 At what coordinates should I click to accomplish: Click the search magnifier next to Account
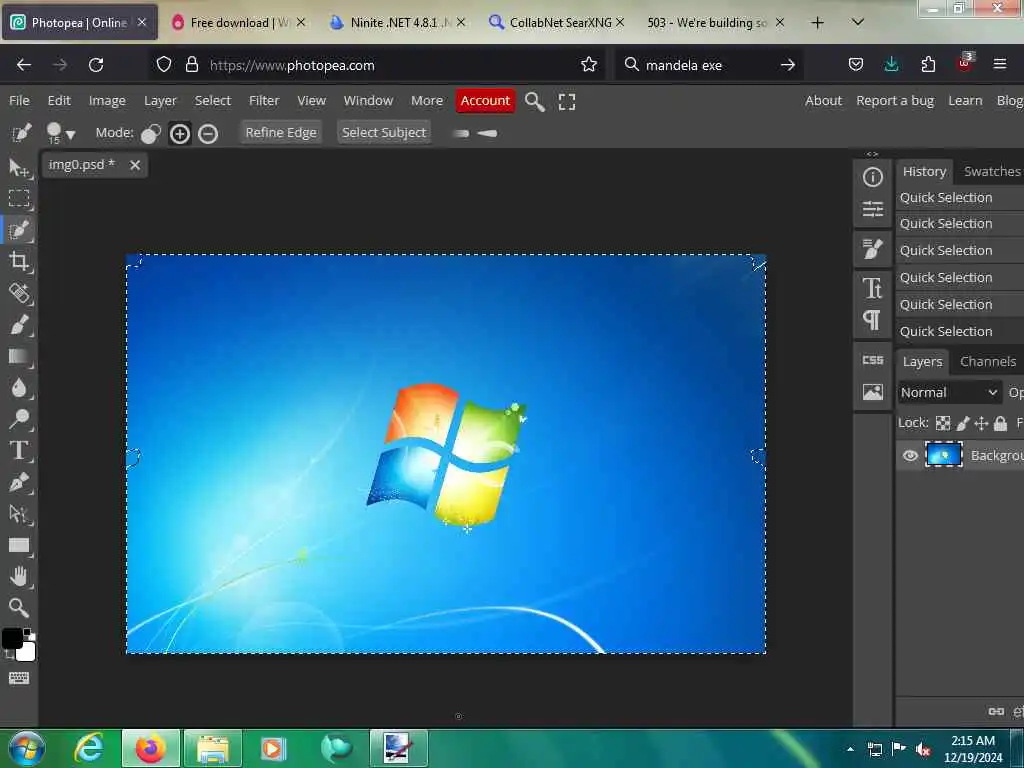coord(535,102)
